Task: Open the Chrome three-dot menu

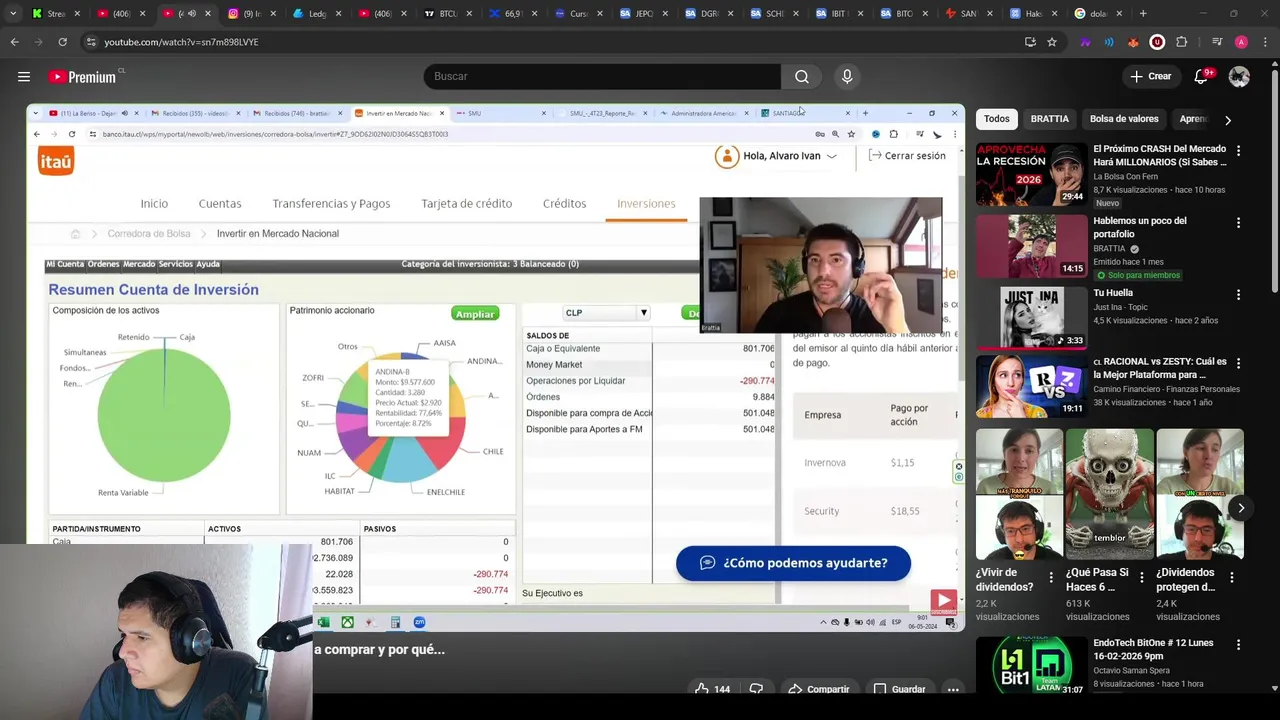Action: (x=1265, y=42)
